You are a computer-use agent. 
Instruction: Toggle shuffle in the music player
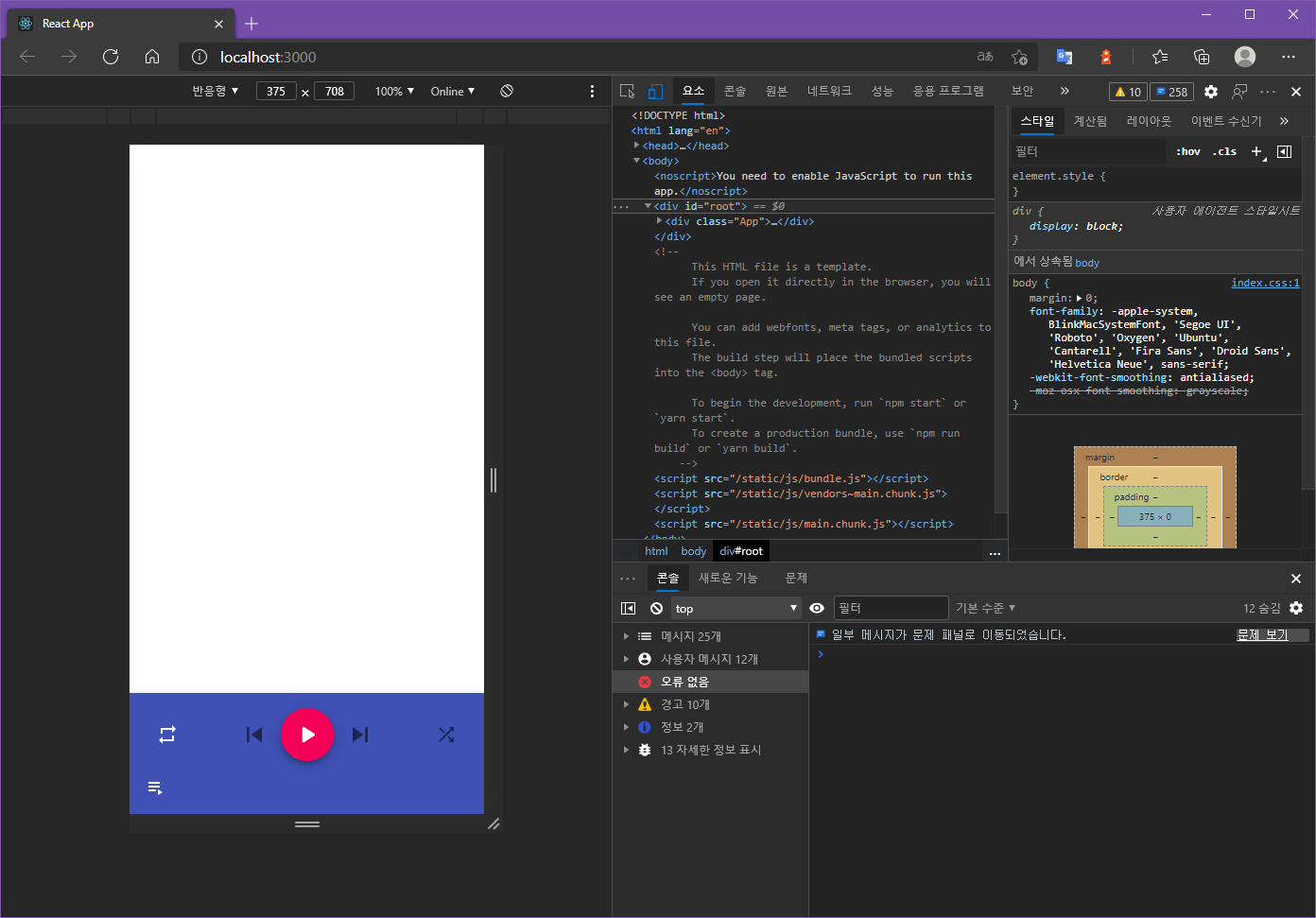click(x=446, y=735)
